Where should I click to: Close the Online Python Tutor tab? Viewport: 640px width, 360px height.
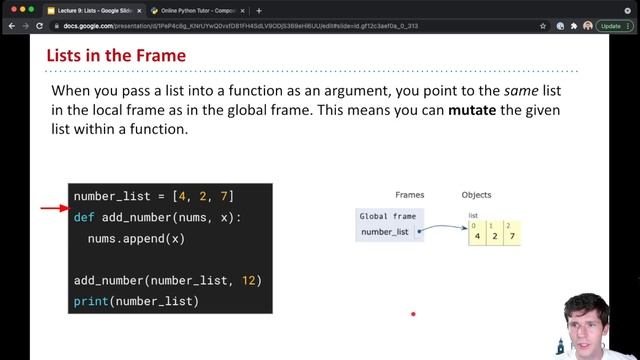242,11
